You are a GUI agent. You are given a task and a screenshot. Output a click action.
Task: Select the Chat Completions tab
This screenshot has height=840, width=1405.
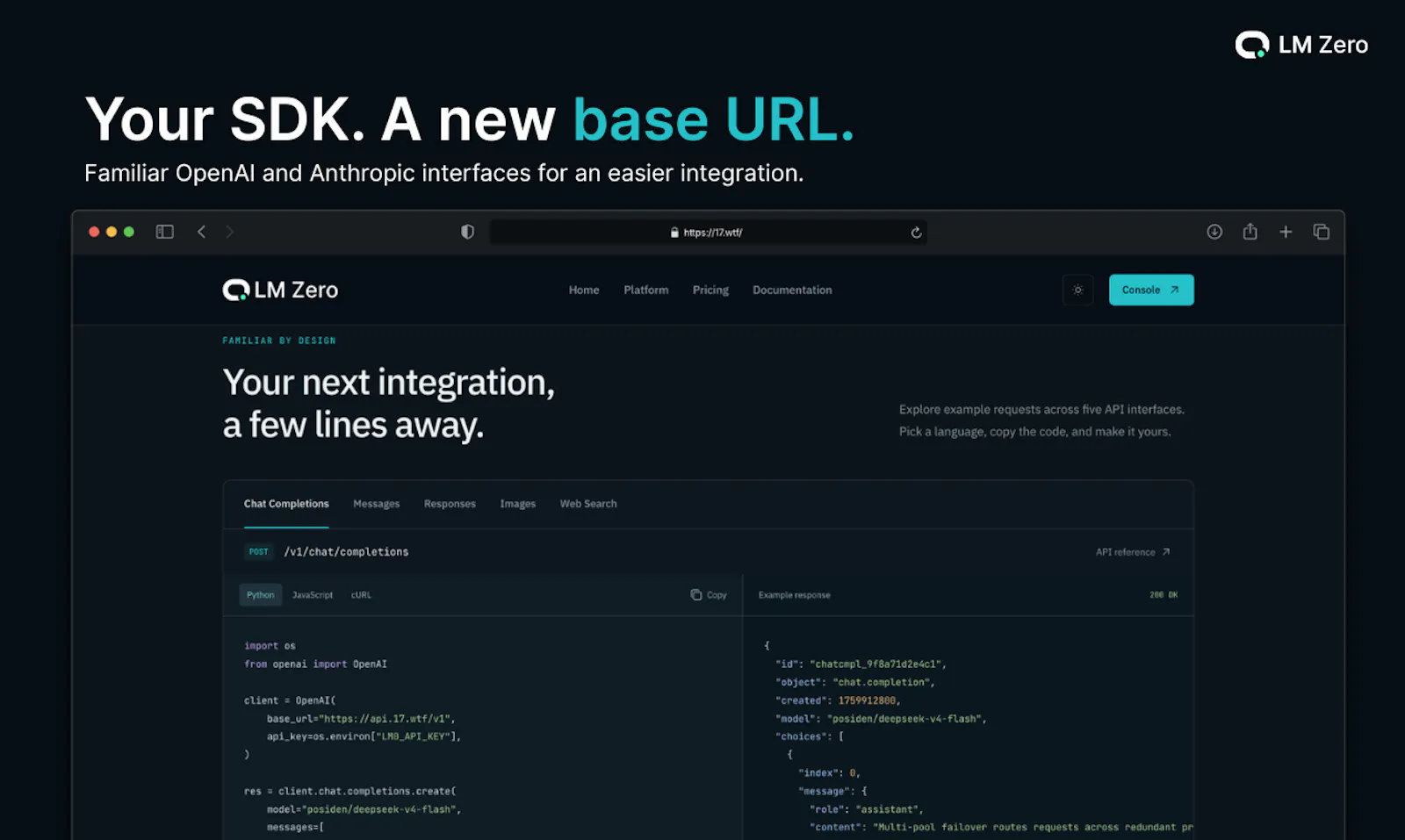tap(286, 504)
